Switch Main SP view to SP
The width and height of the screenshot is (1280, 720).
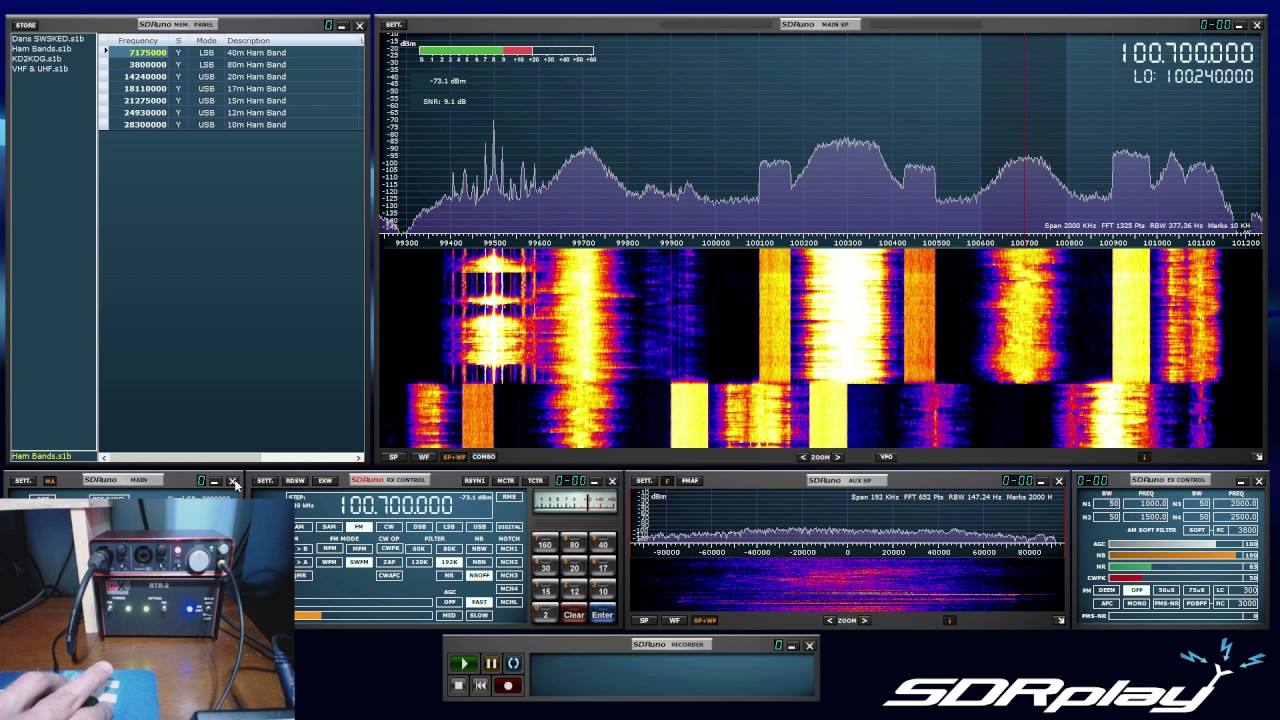(x=393, y=457)
